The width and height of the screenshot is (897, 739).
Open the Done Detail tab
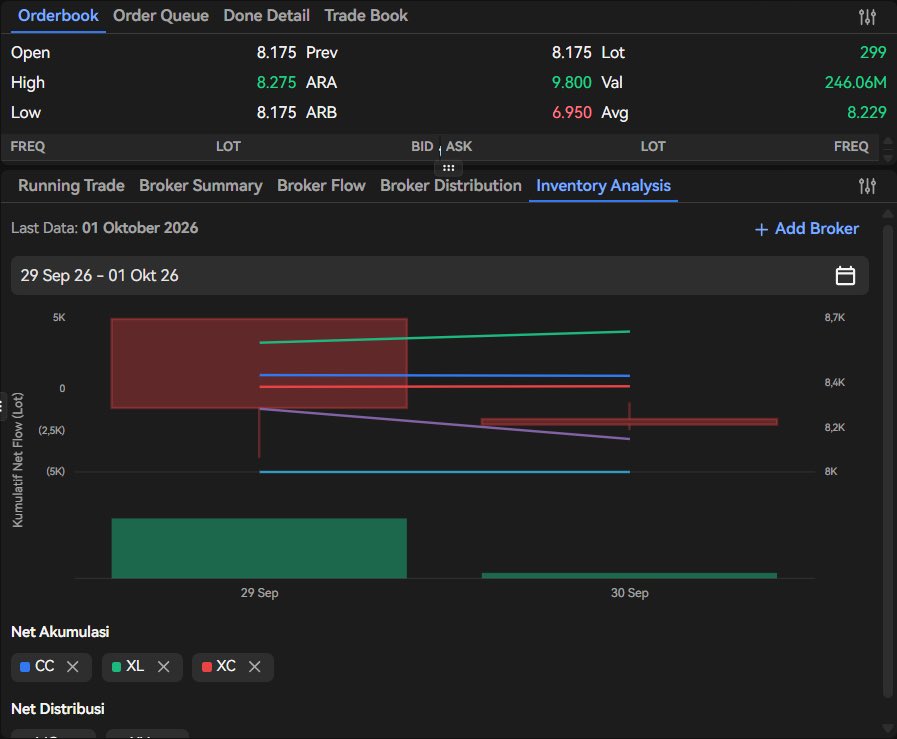pos(267,15)
